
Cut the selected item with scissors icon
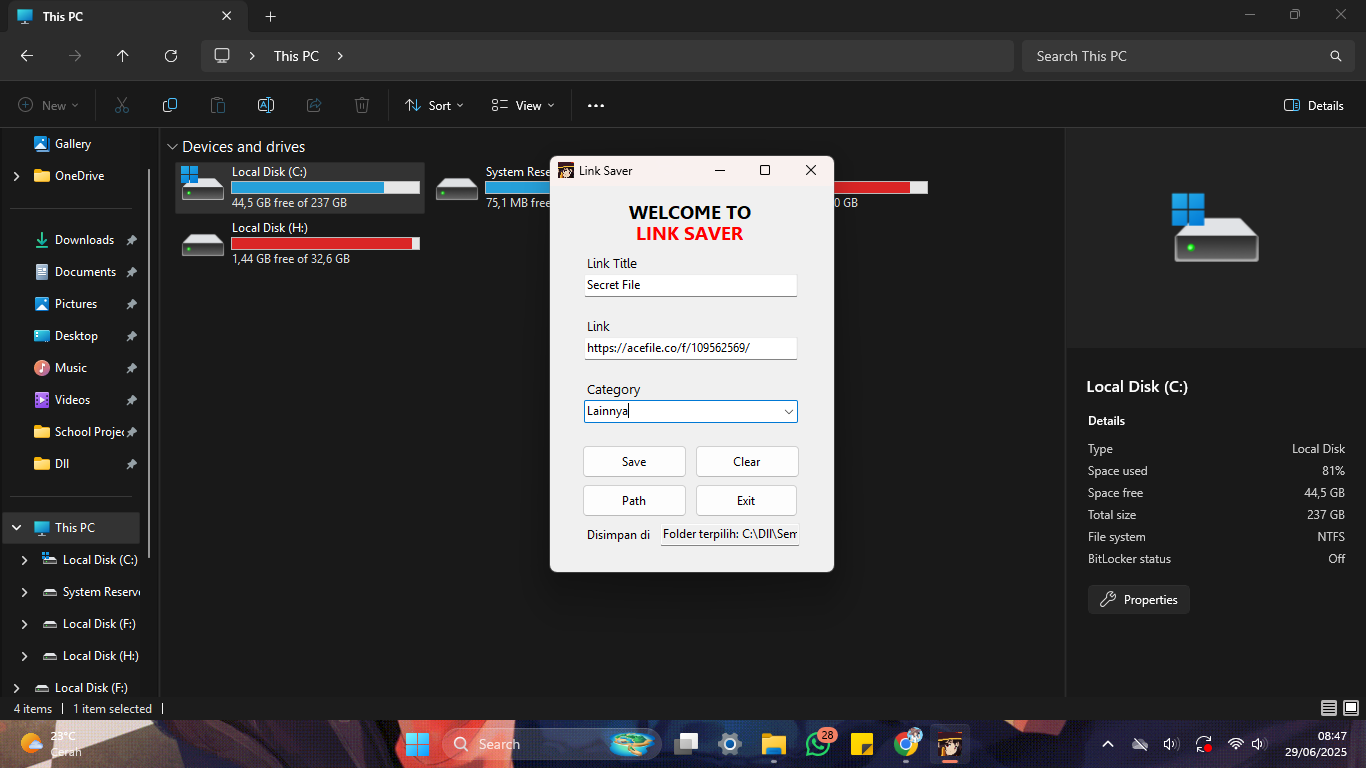tap(122, 105)
